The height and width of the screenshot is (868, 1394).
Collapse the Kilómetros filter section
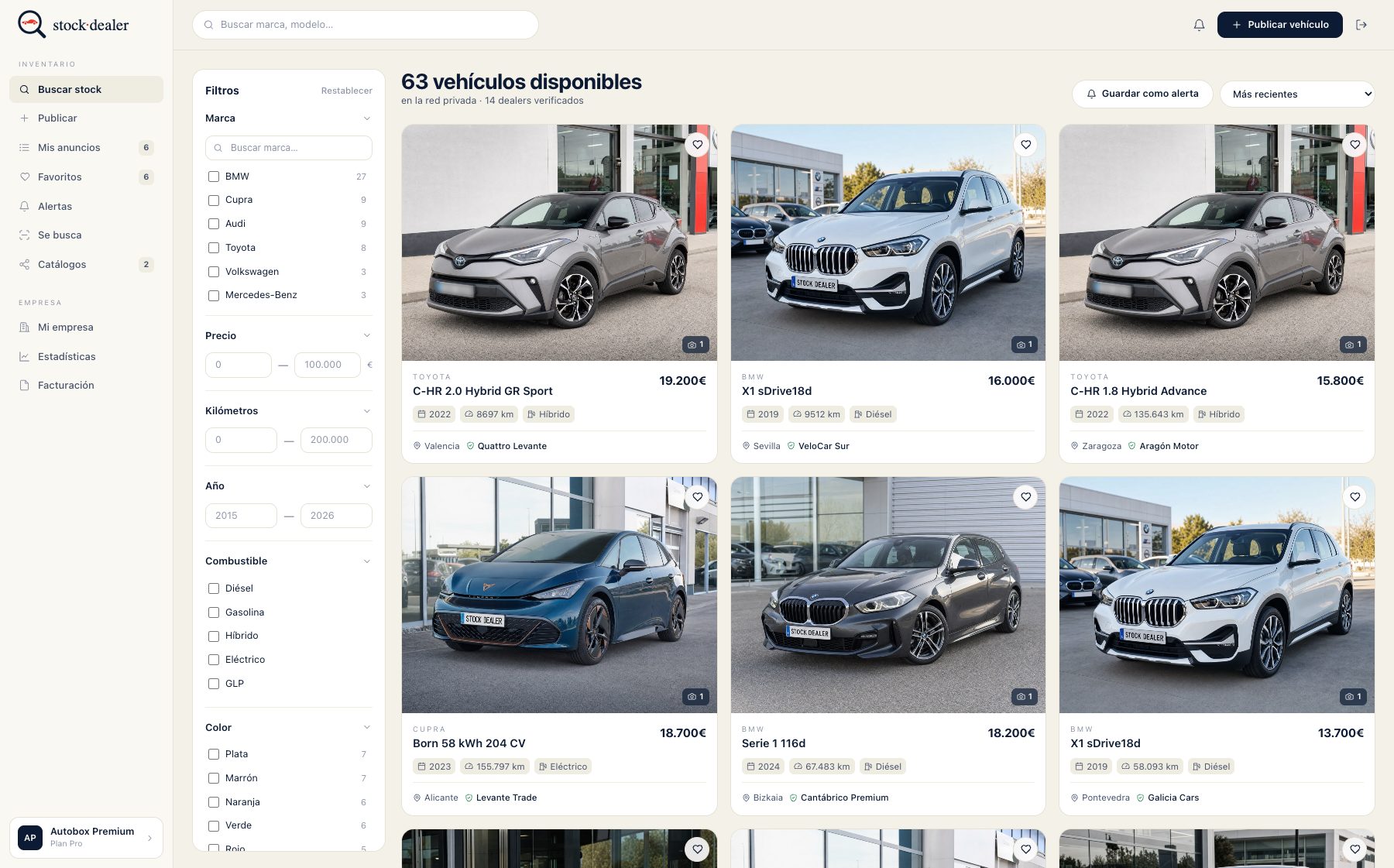(366, 411)
